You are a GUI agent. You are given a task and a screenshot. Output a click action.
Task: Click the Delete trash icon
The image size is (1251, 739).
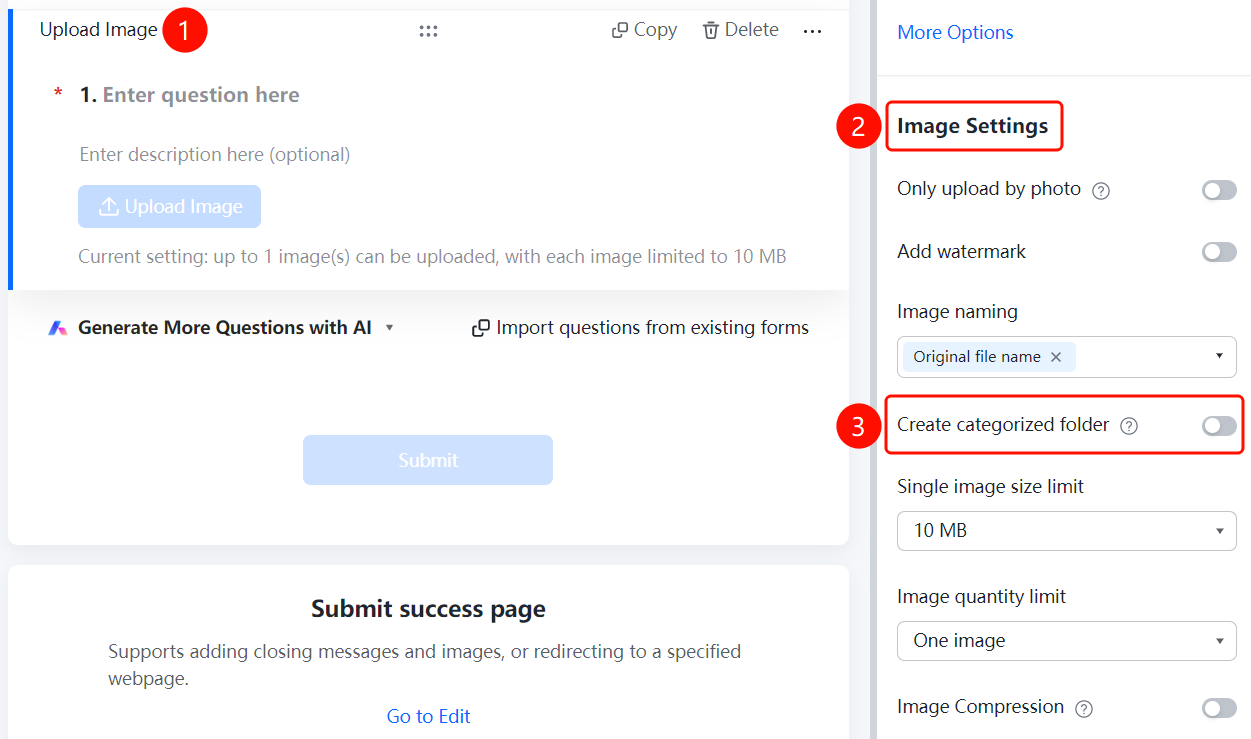pos(711,31)
